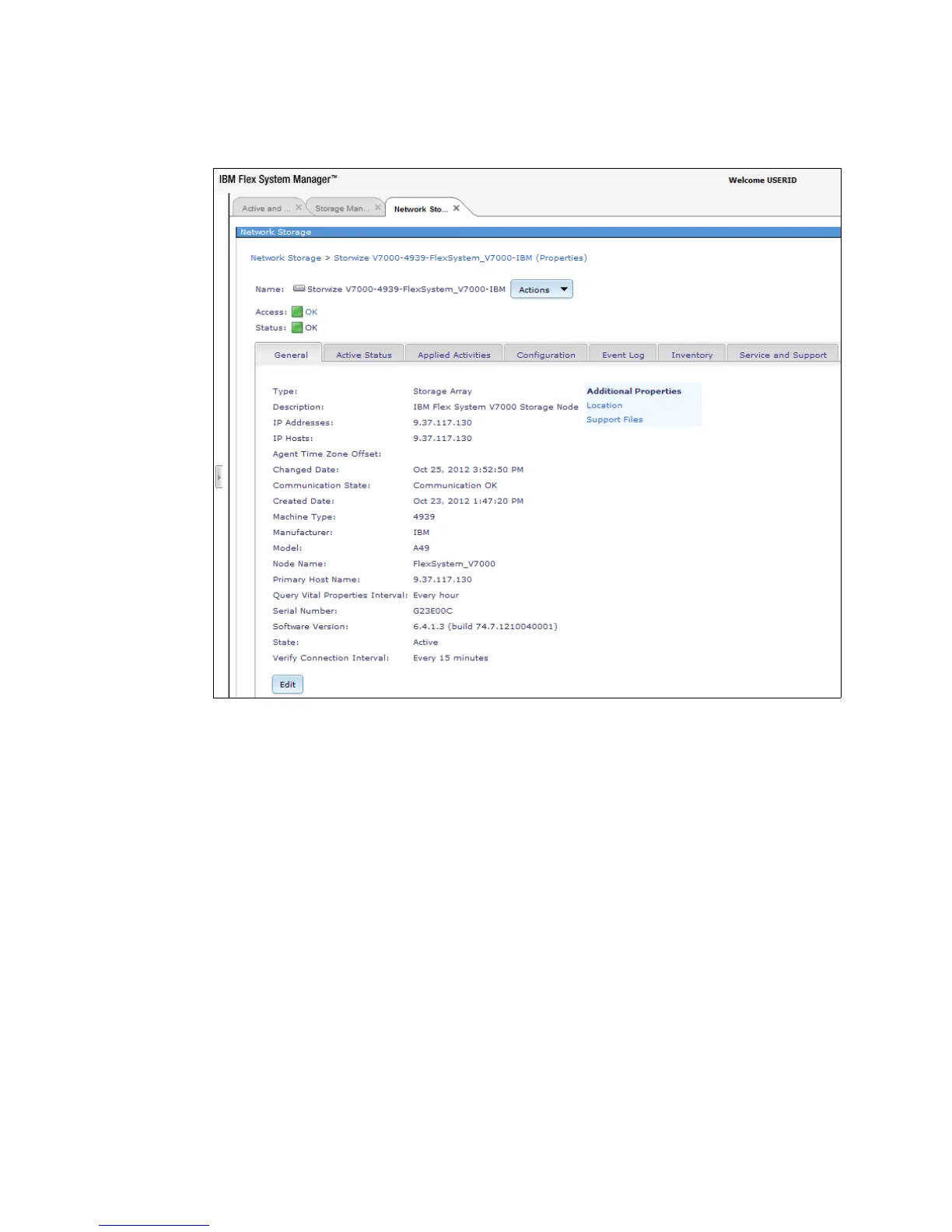Screen dimensions: 952x1232
Task: Click the Network Storage blue header bar
Action: 538,232
